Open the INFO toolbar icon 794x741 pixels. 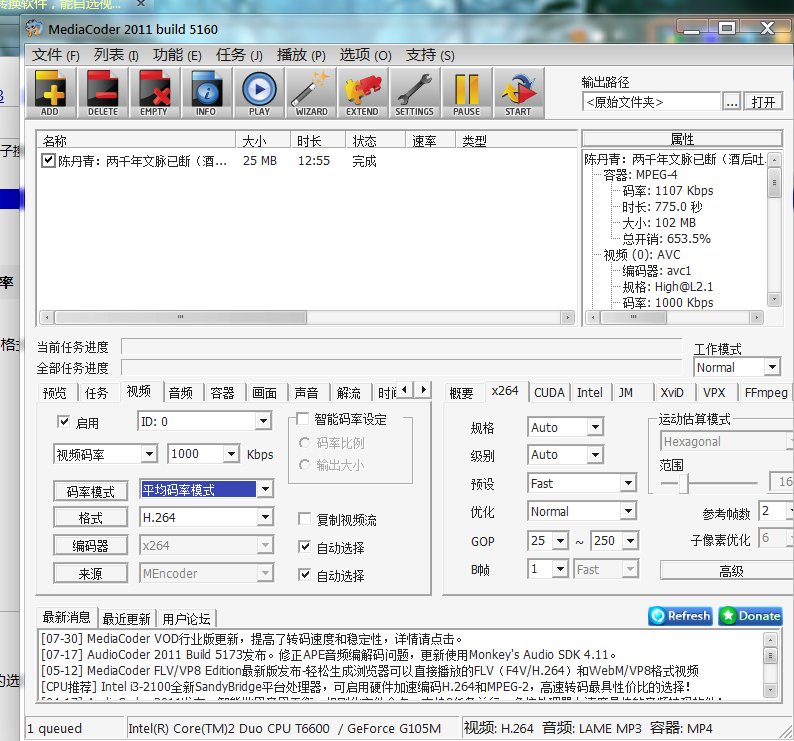(206, 93)
